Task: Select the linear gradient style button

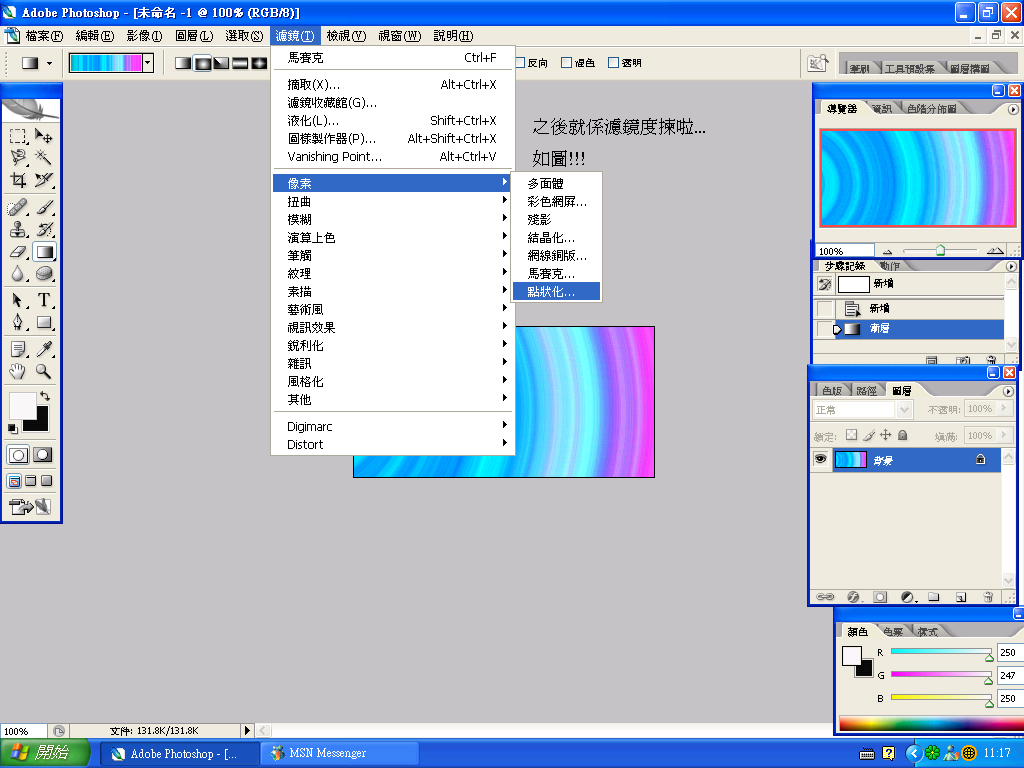Action: tap(184, 63)
